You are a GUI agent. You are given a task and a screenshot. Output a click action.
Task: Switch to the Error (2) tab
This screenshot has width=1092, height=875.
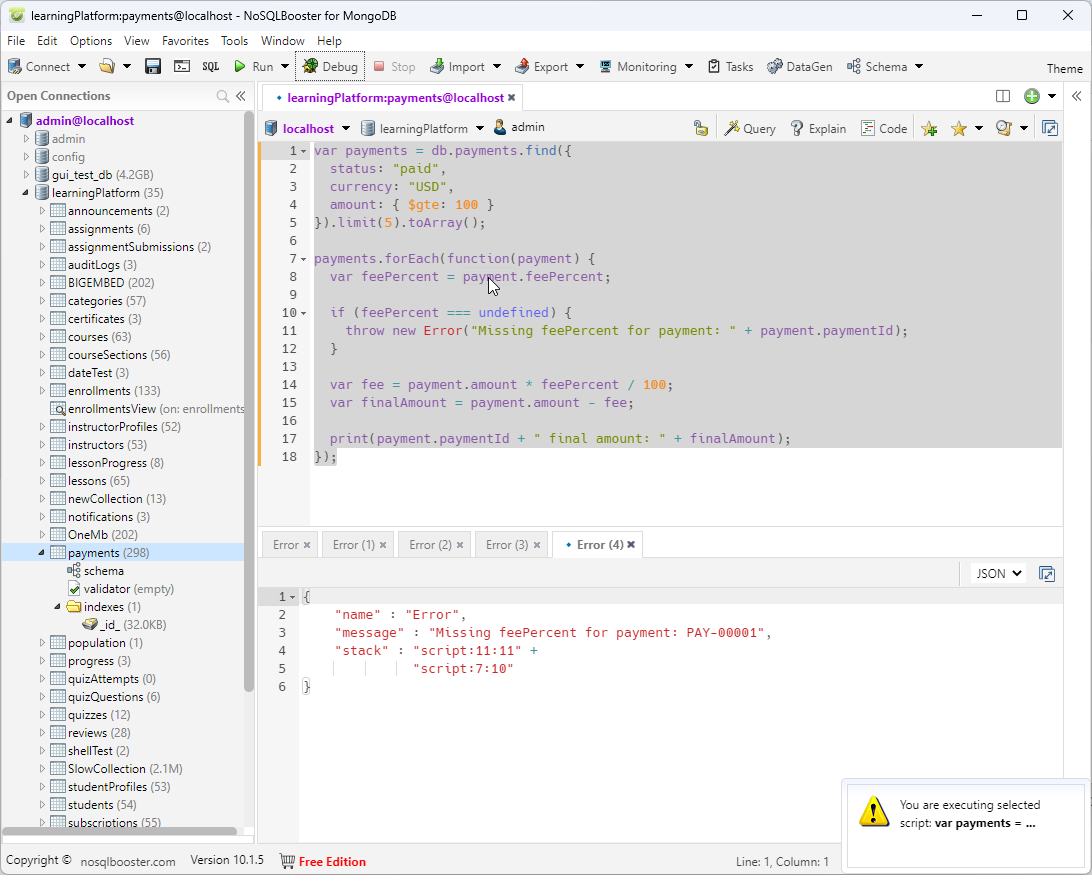(430, 545)
